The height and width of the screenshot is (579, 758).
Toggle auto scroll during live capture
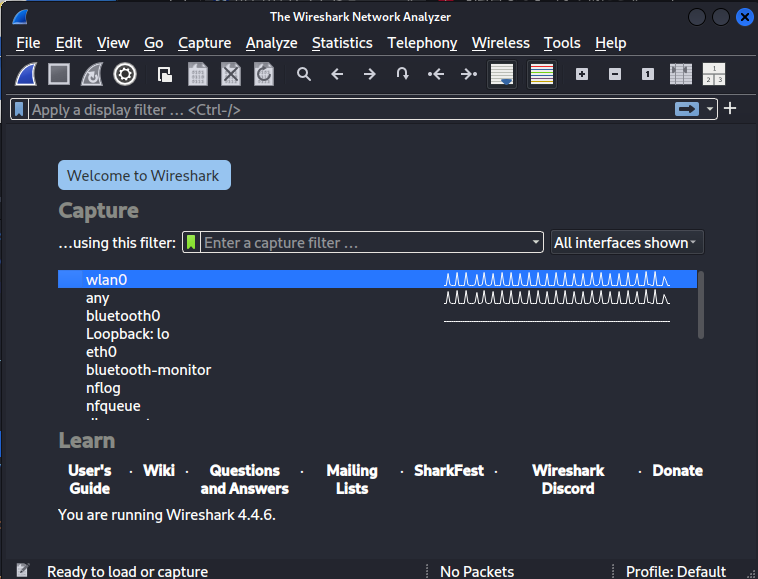502,74
